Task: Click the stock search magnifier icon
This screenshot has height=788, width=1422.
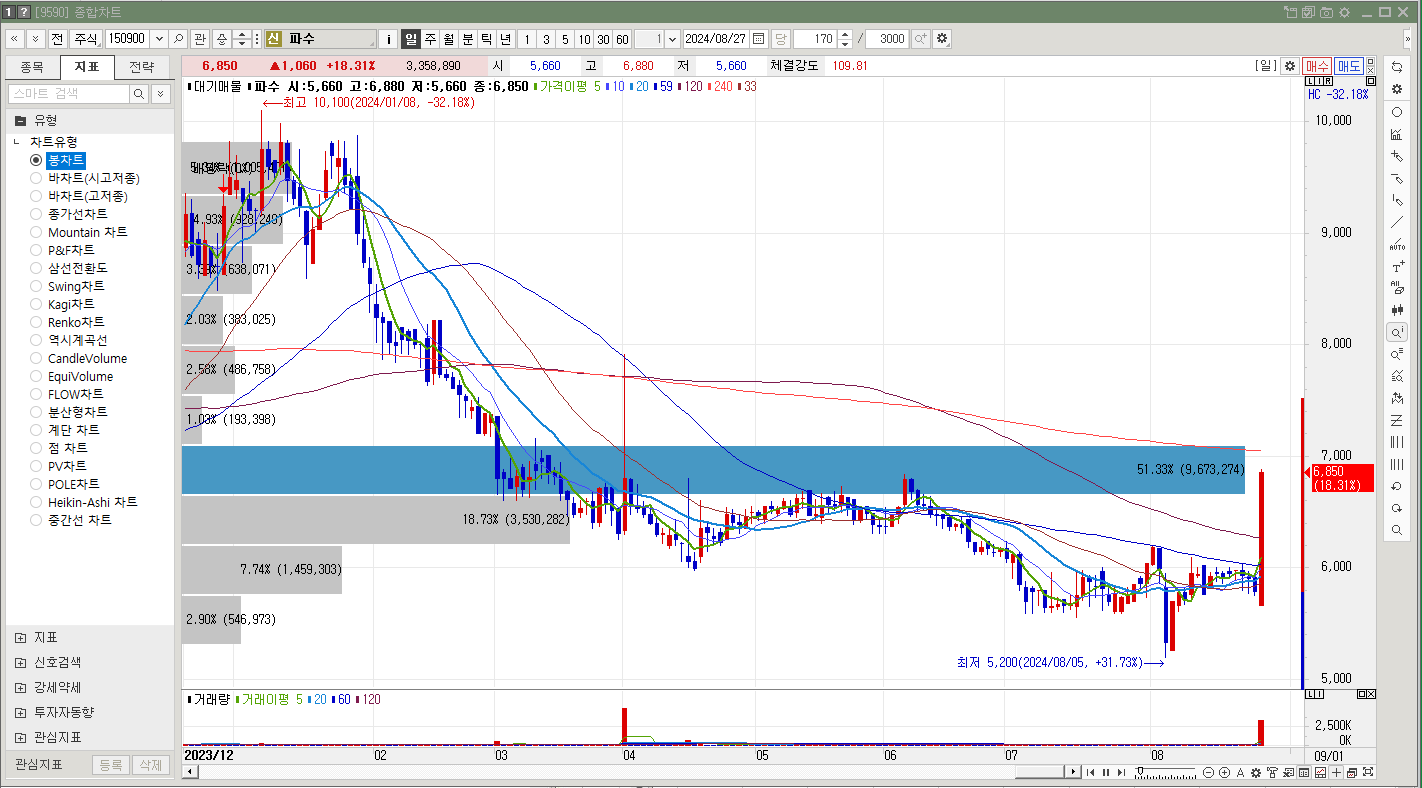Action: pyautogui.click(x=178, y=39)
